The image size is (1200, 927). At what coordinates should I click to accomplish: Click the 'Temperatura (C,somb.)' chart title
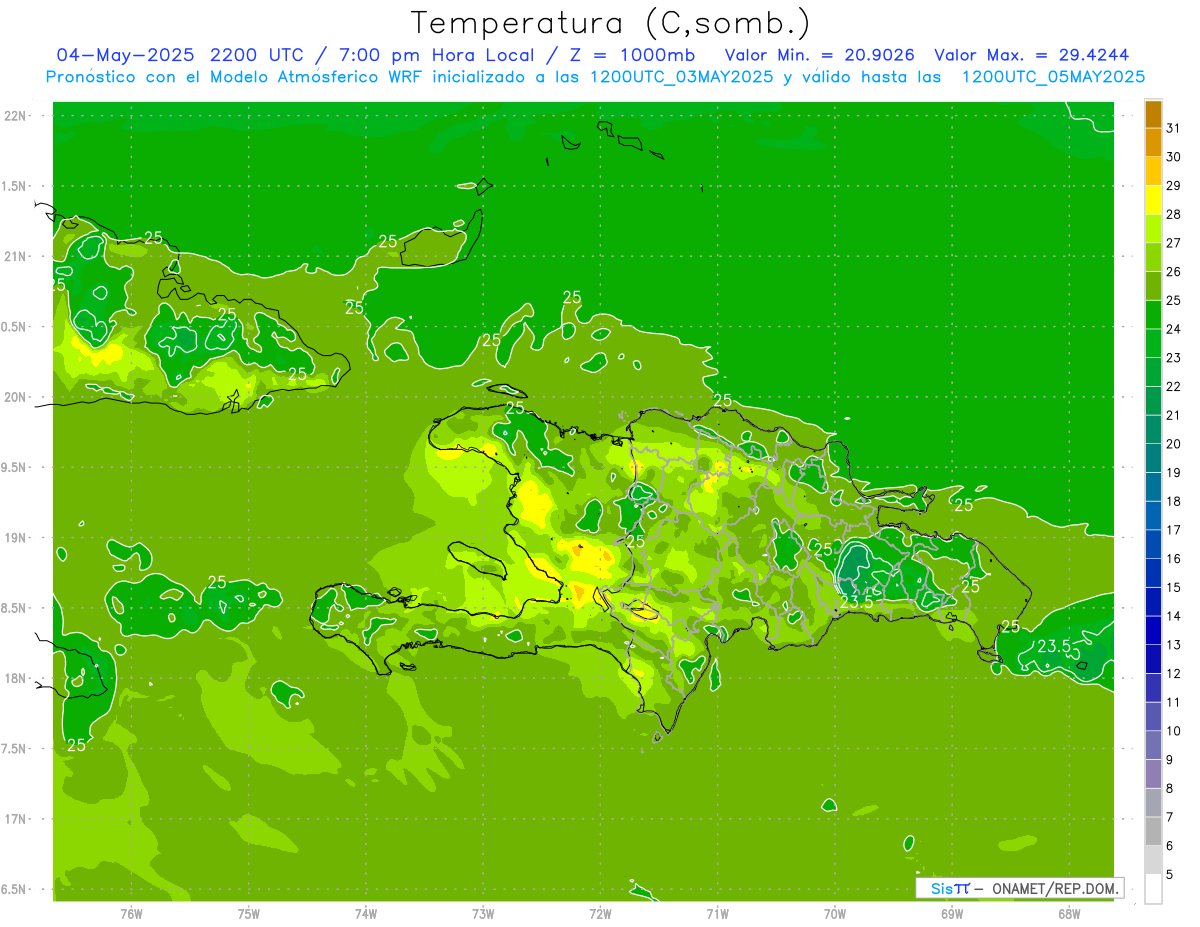point(611,23)
